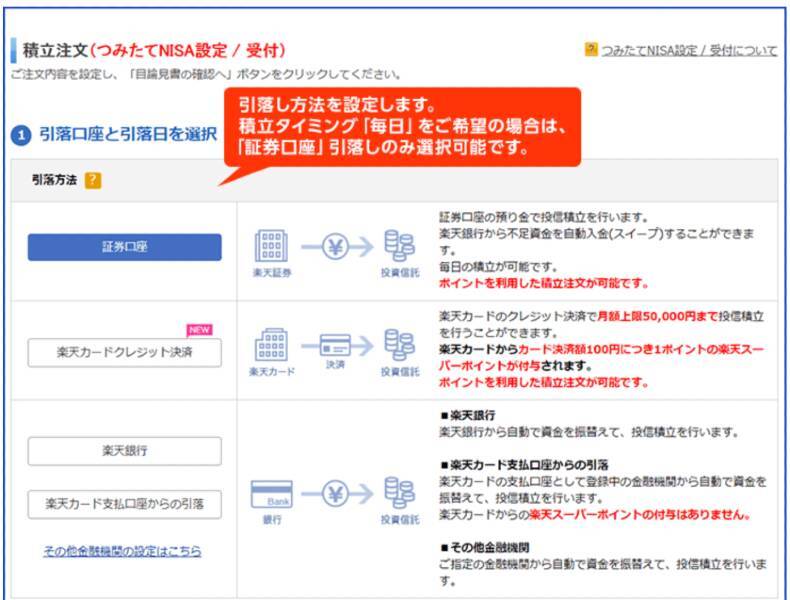The height and width of the screenshot is (600, 790).
Task: Click the yen circle icon in 証券口座 row
Action: [x=334, y=246]
